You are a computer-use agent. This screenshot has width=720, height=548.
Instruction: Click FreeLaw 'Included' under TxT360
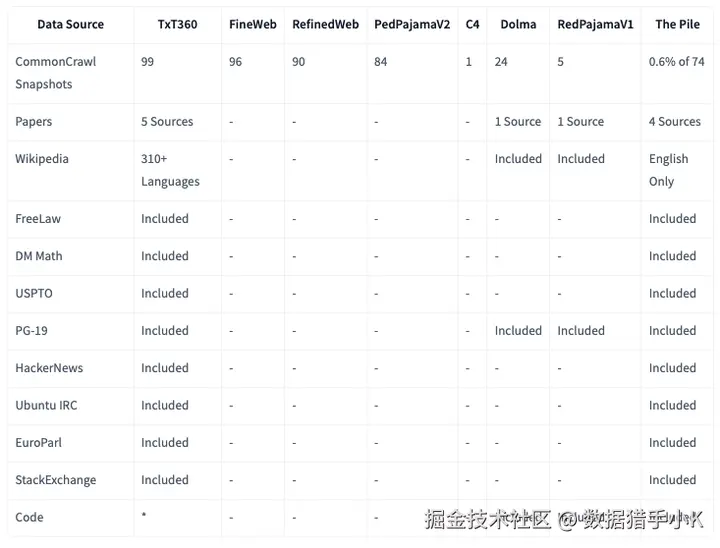coord(165,219)
